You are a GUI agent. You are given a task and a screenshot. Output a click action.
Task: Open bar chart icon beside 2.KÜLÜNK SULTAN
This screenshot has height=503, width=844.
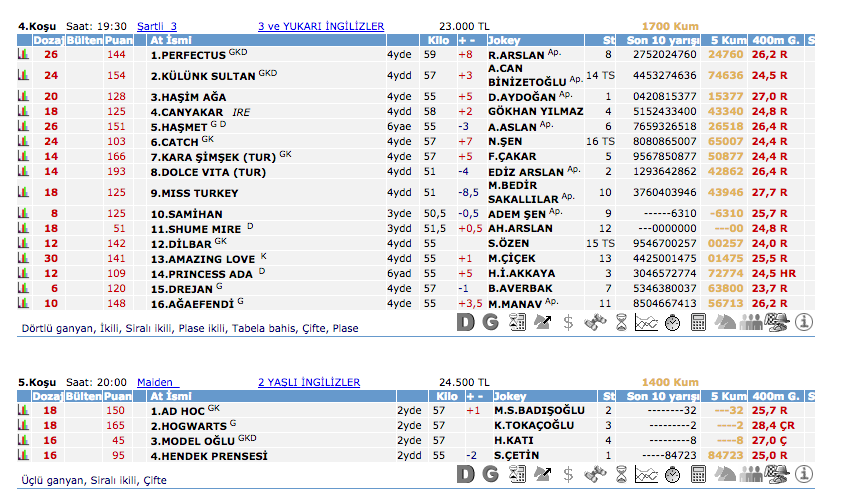coord(23,75)
